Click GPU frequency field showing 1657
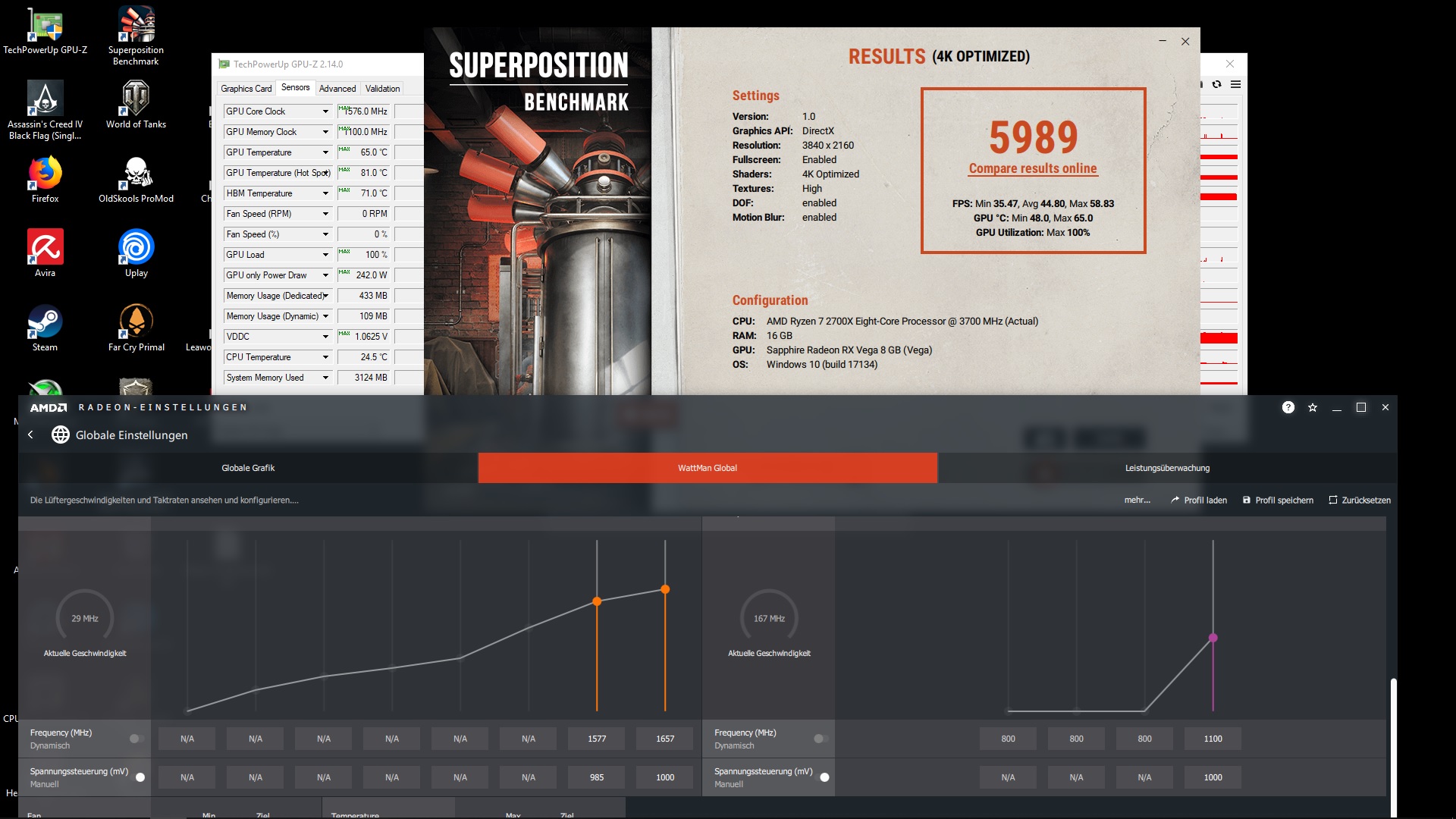 coord(665,739)
